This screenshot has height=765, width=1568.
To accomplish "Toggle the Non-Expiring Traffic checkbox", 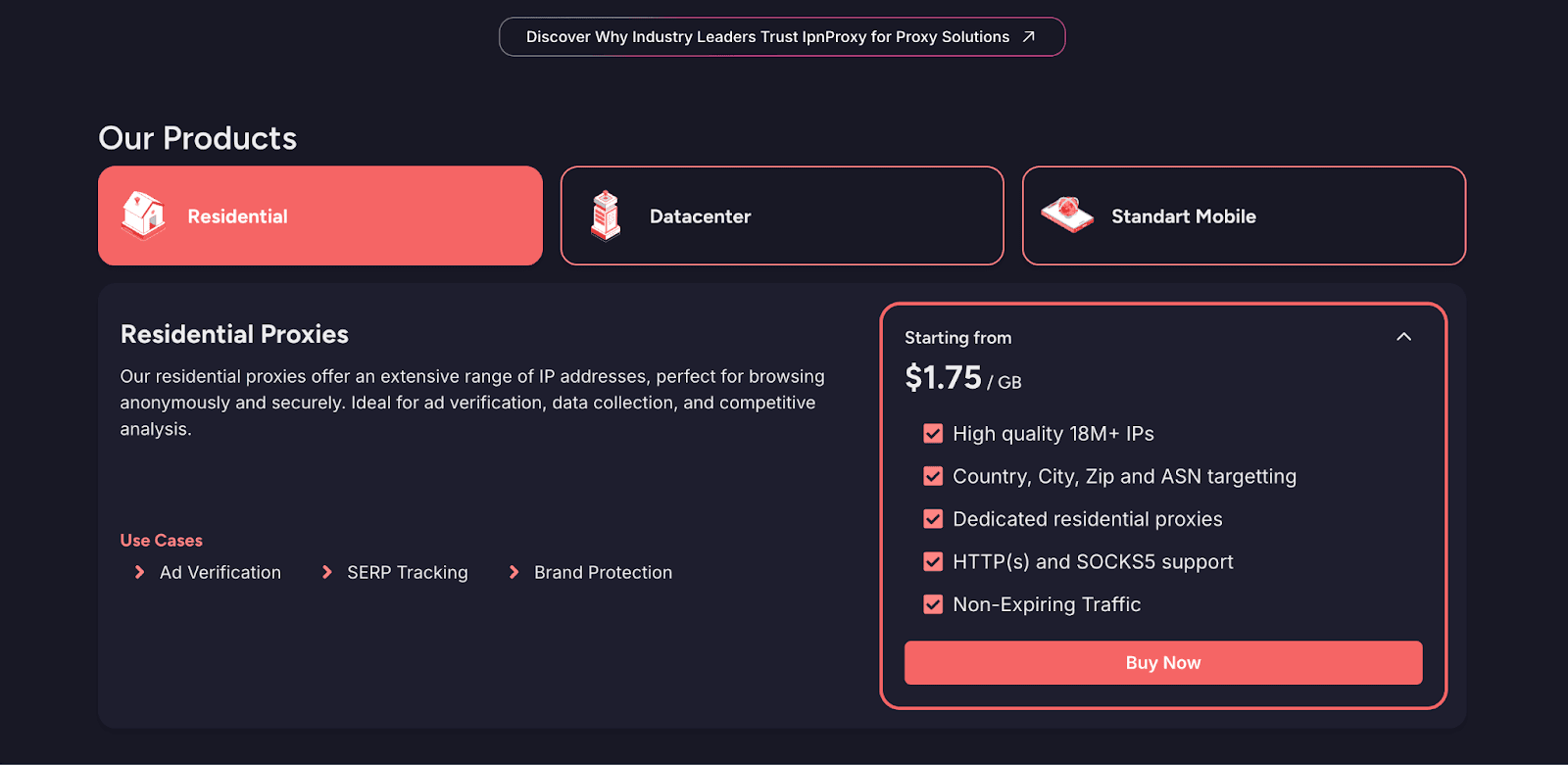I will pyautogui.click(x=933, y=604).
